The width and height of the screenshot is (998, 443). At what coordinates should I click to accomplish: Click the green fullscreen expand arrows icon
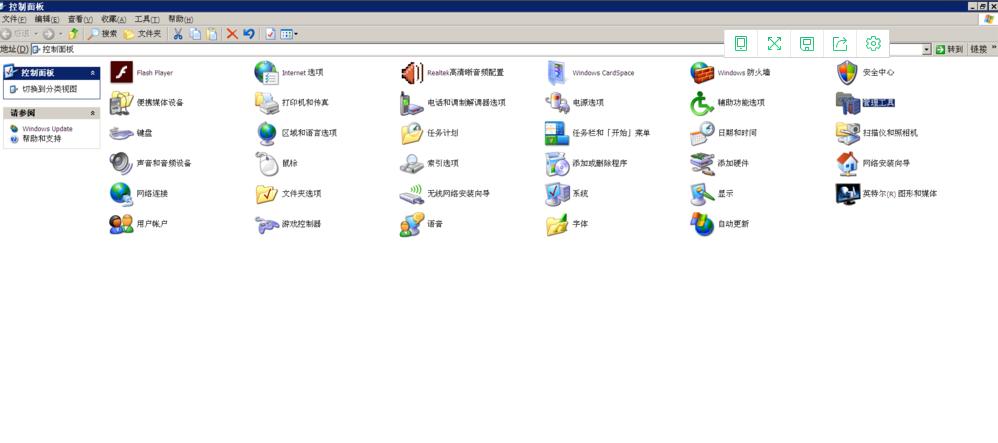click(x=774, y=43)
